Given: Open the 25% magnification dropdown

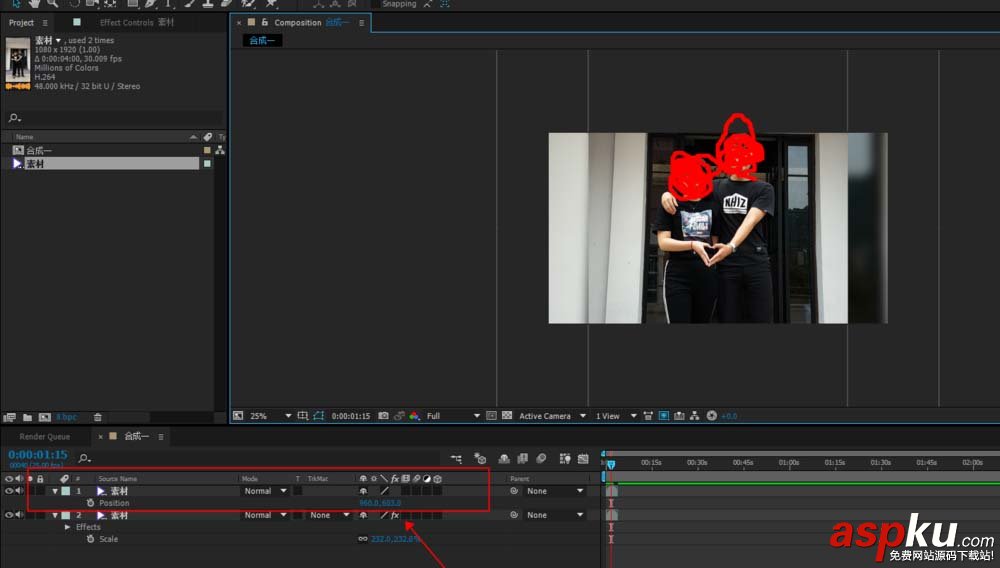Looking at the screenshot, I should pyautogui.click(x=288, y=416).
